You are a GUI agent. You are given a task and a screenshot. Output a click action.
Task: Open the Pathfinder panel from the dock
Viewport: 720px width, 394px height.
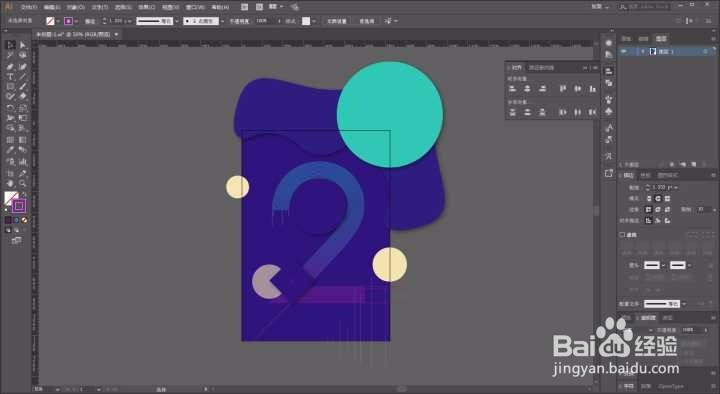pos(609,84)
